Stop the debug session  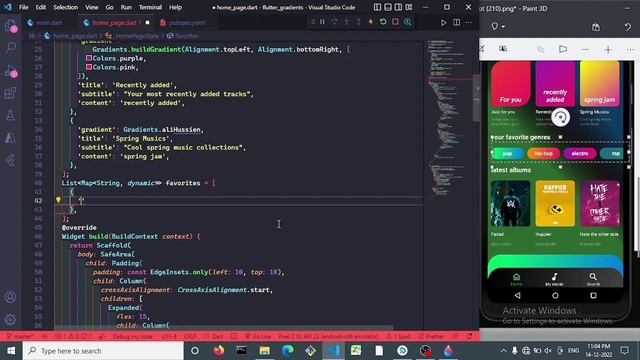(395, 22)
